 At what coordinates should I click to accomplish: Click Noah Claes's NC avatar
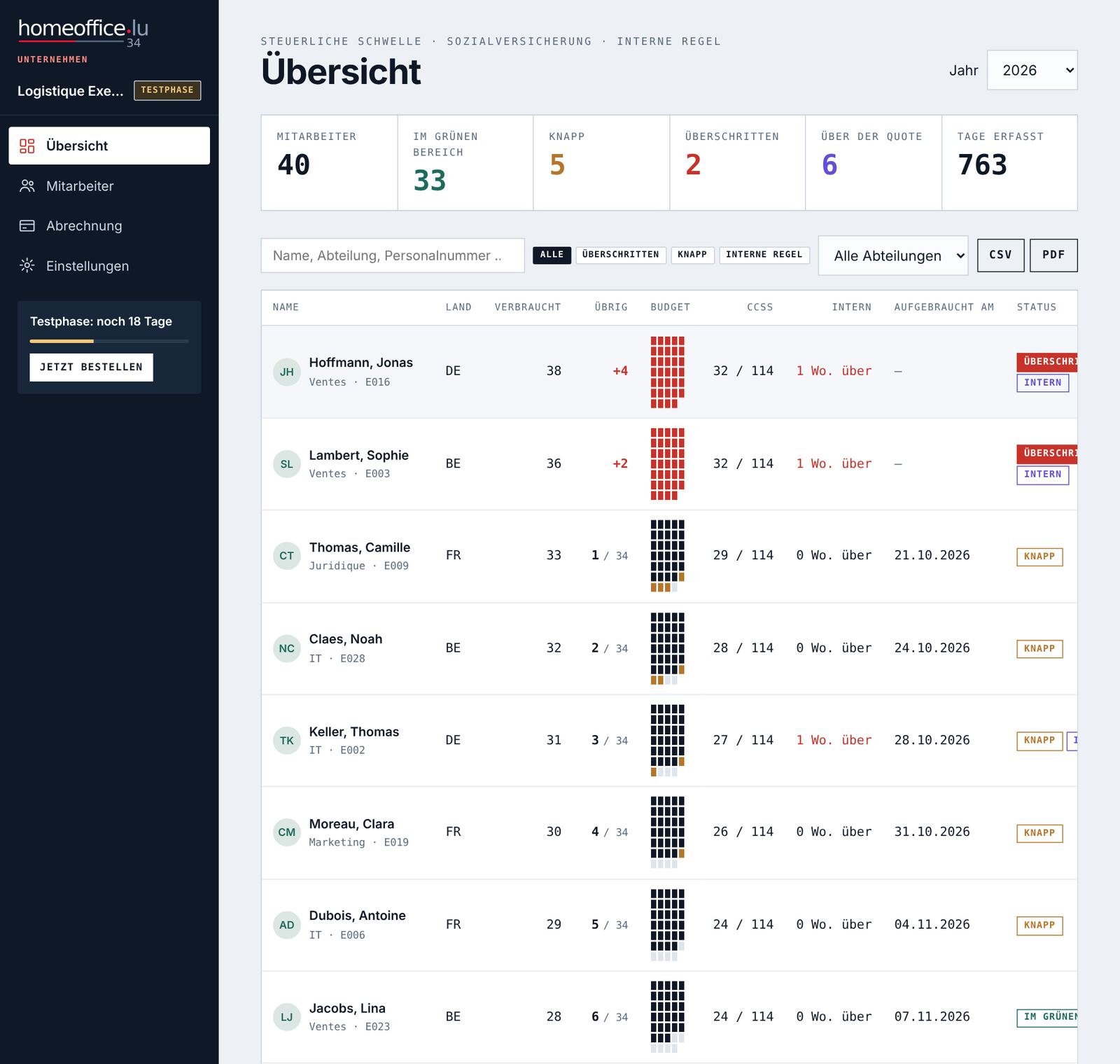tap(287, 648)
